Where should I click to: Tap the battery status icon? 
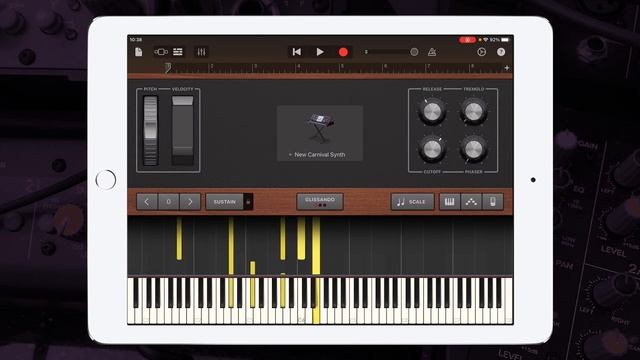point(505,40)
